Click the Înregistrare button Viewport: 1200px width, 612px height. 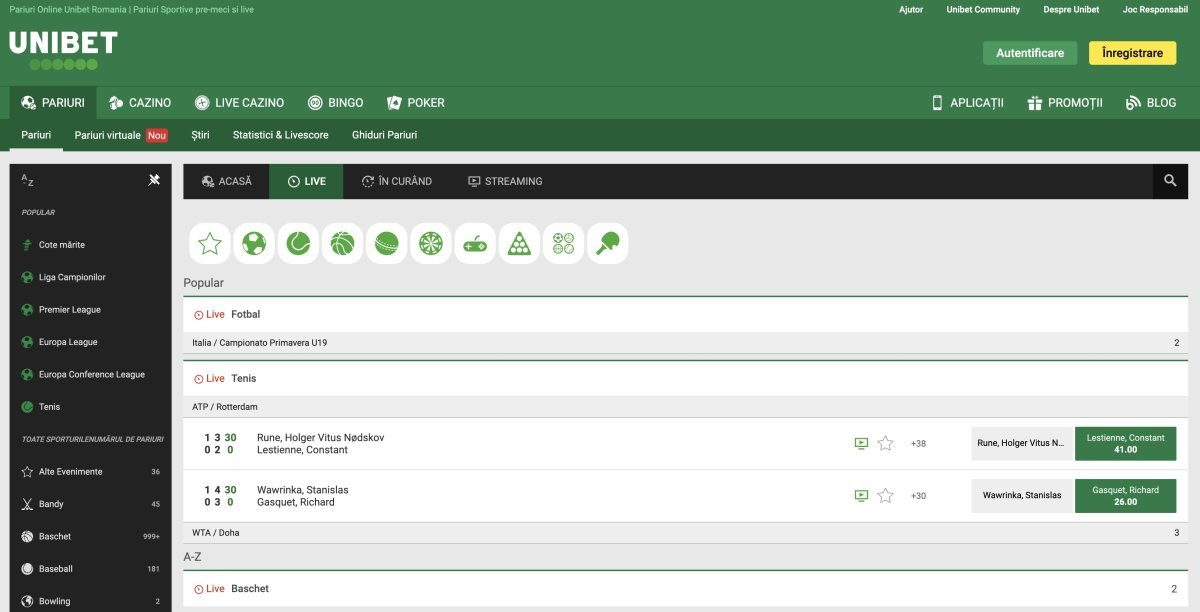(x=1132, y=53)
